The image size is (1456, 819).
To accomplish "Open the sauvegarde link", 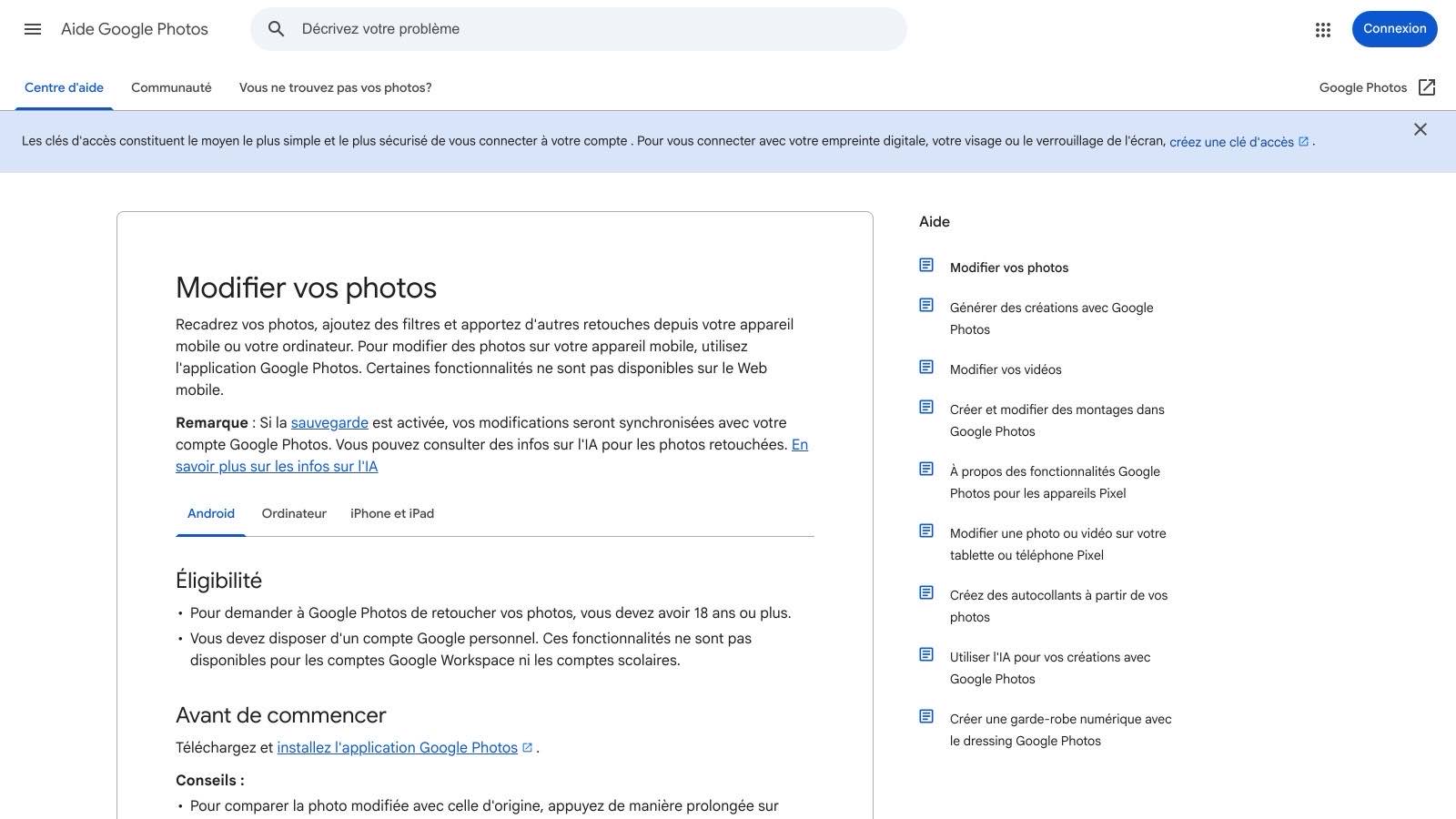I will 329,423.
